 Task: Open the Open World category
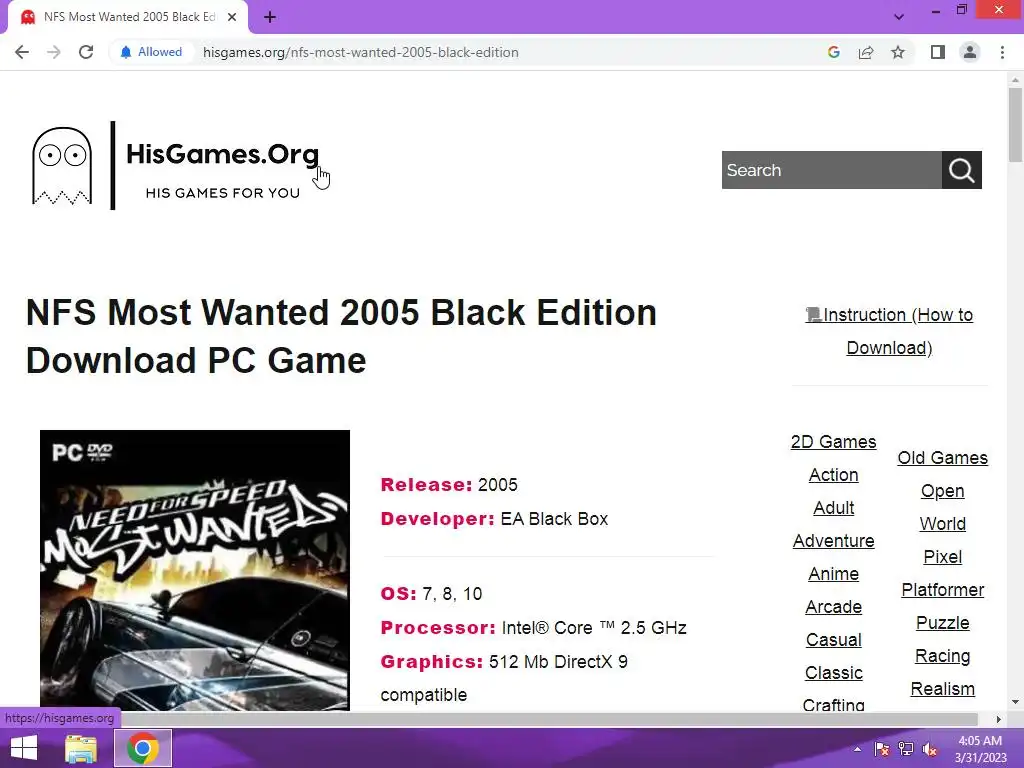[942, 507]
